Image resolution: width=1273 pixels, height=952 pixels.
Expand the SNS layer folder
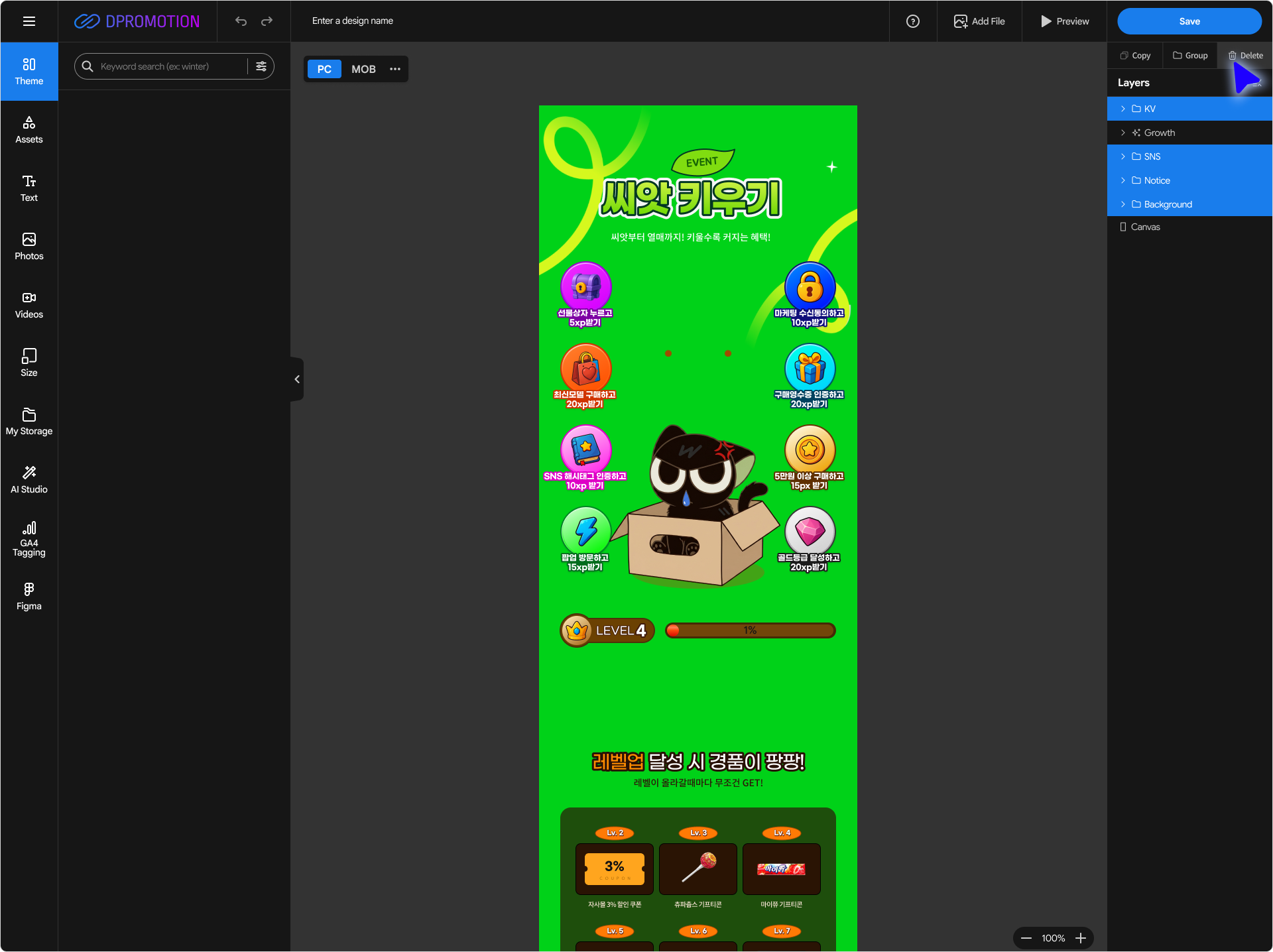pyautogui.click(x=1123, y=156)
